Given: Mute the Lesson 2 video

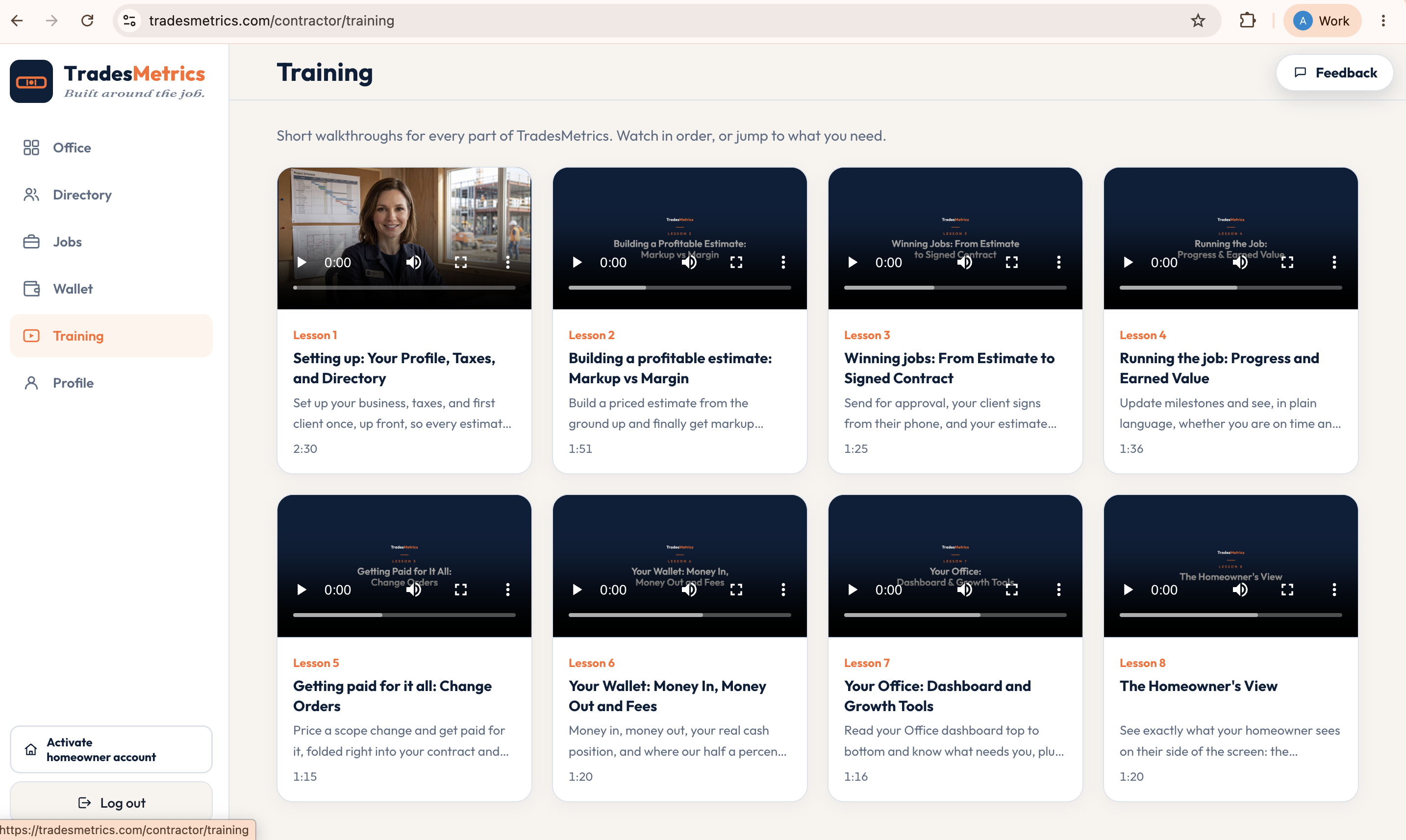Looking at the screenshot, I should click(689, 262).
